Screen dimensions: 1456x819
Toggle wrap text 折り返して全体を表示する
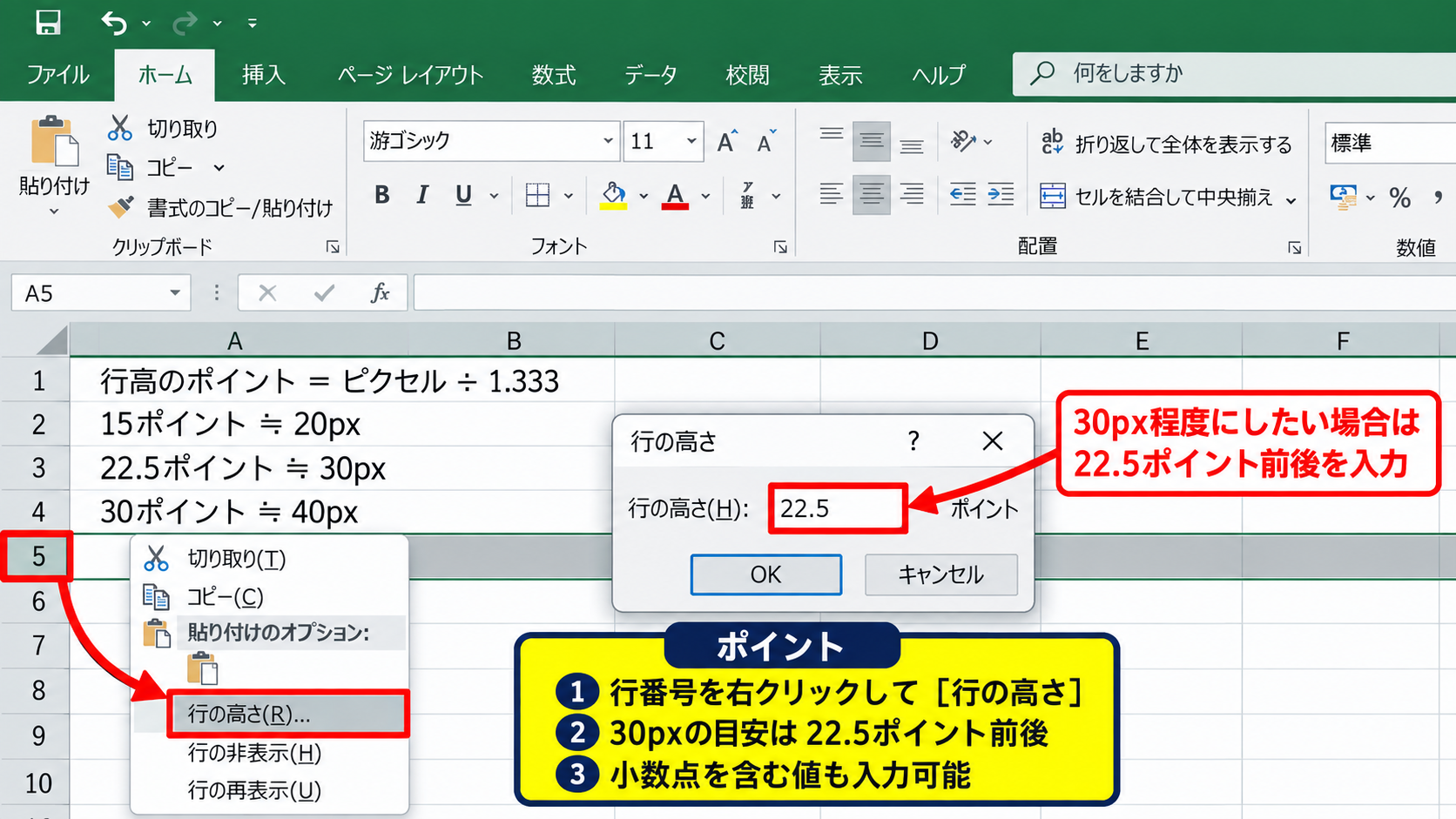pyautogui.click(x=1166, y=144)
